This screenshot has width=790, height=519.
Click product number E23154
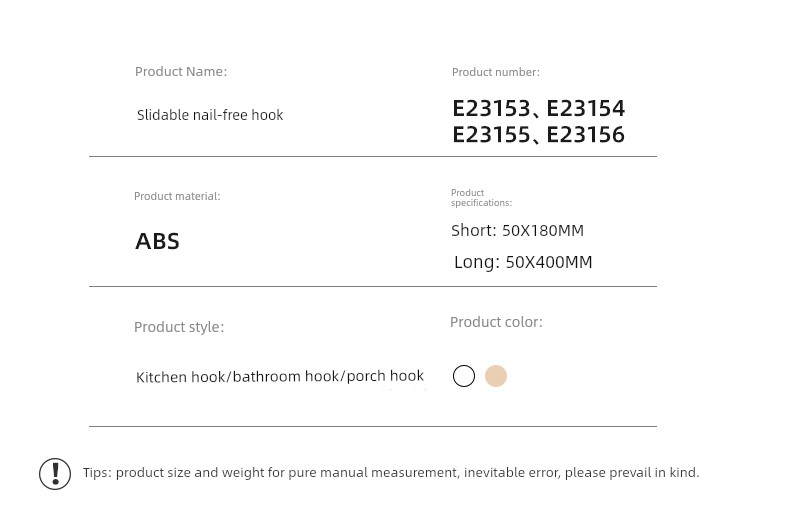coord(585,108)
